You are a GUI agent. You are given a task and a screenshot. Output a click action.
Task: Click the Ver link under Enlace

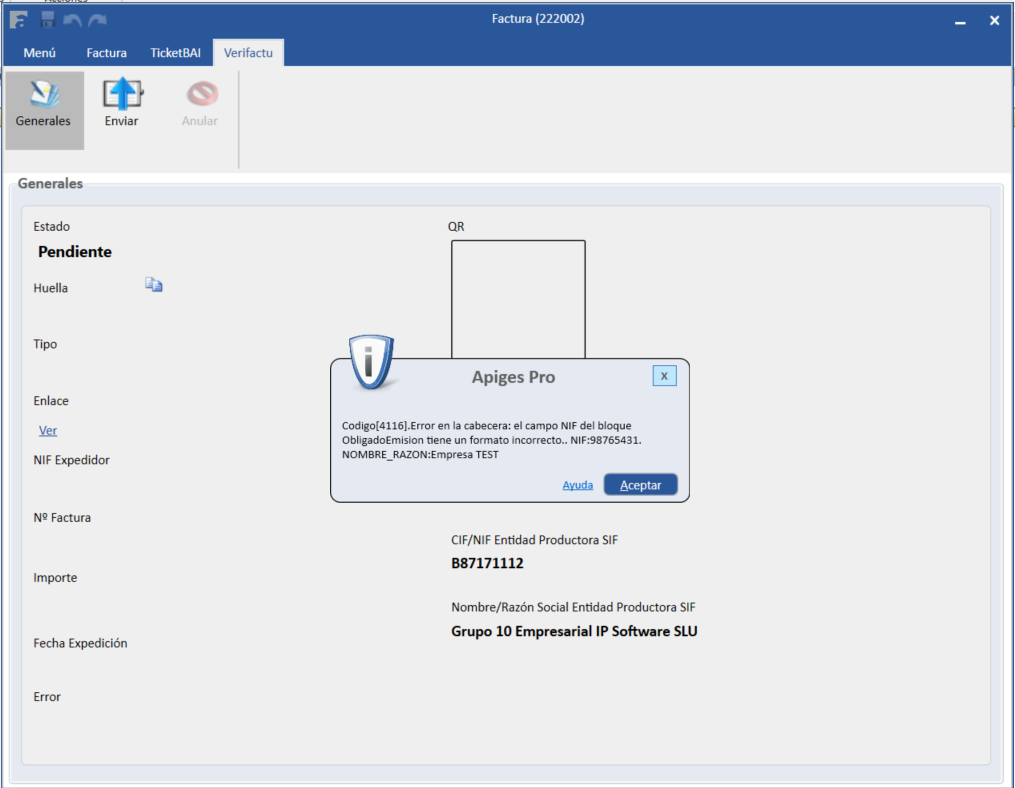pos(48,431)
